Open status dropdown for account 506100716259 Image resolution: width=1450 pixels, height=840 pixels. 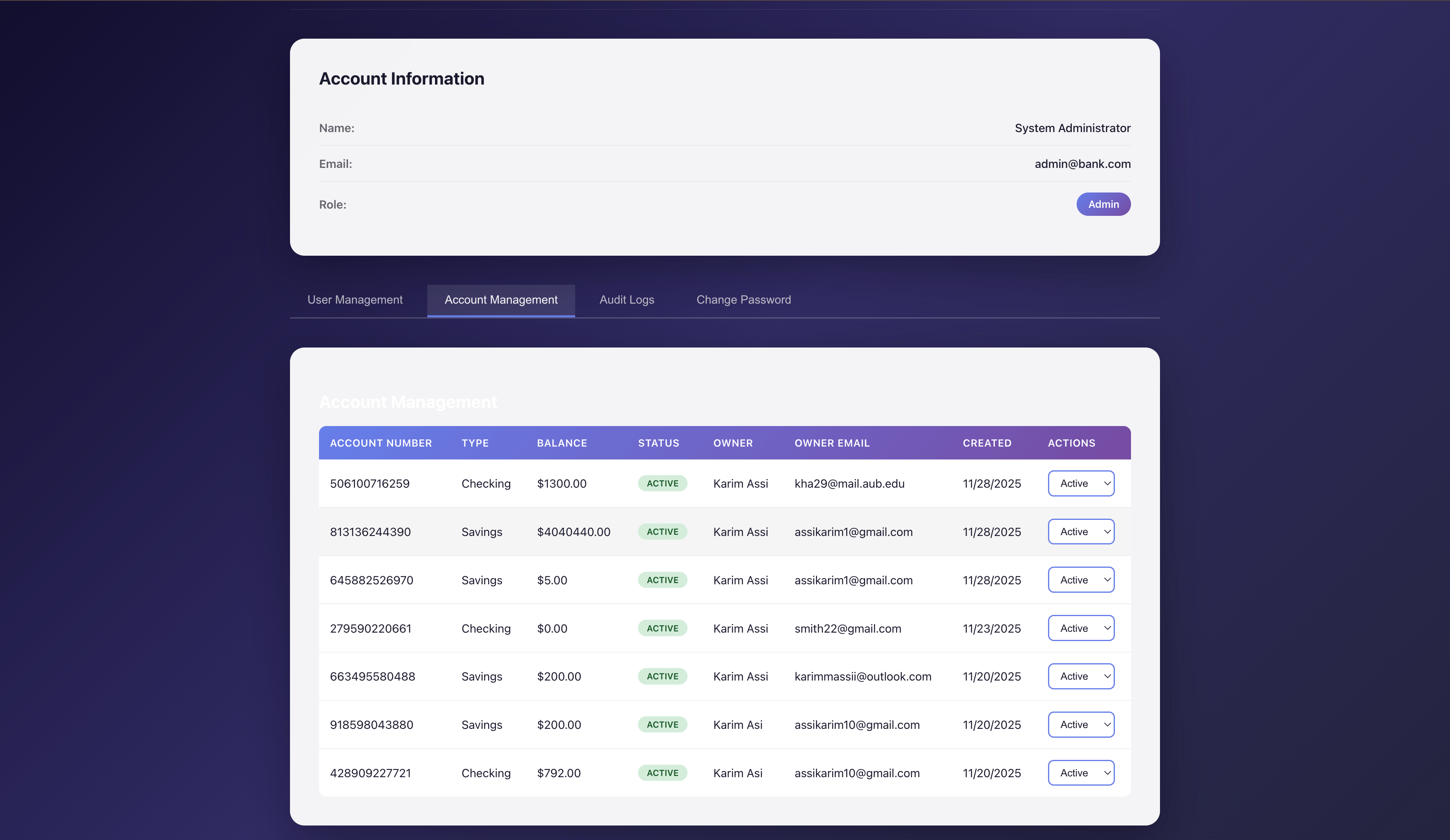(x=1081, y=483)
